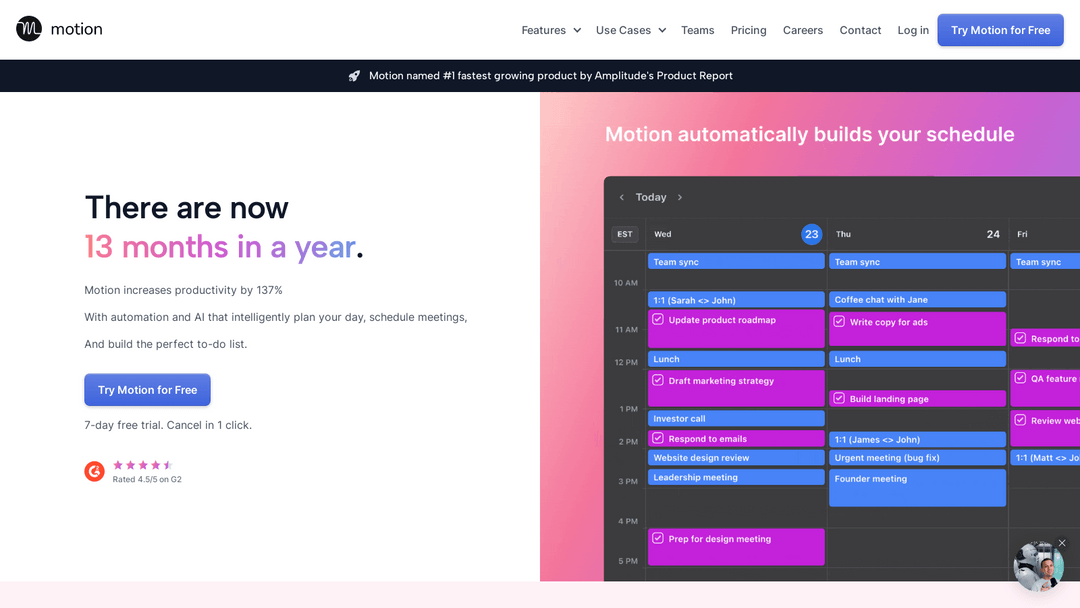1080x608 pixels.
Task: Open the Leadership meeting event
Action: point(736,477)
